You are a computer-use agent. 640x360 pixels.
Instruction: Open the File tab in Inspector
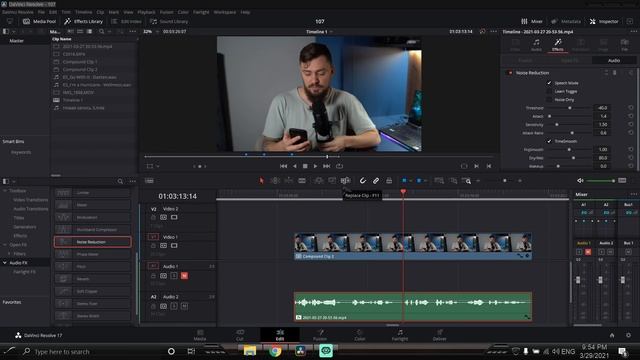click(x=624, y=45)
